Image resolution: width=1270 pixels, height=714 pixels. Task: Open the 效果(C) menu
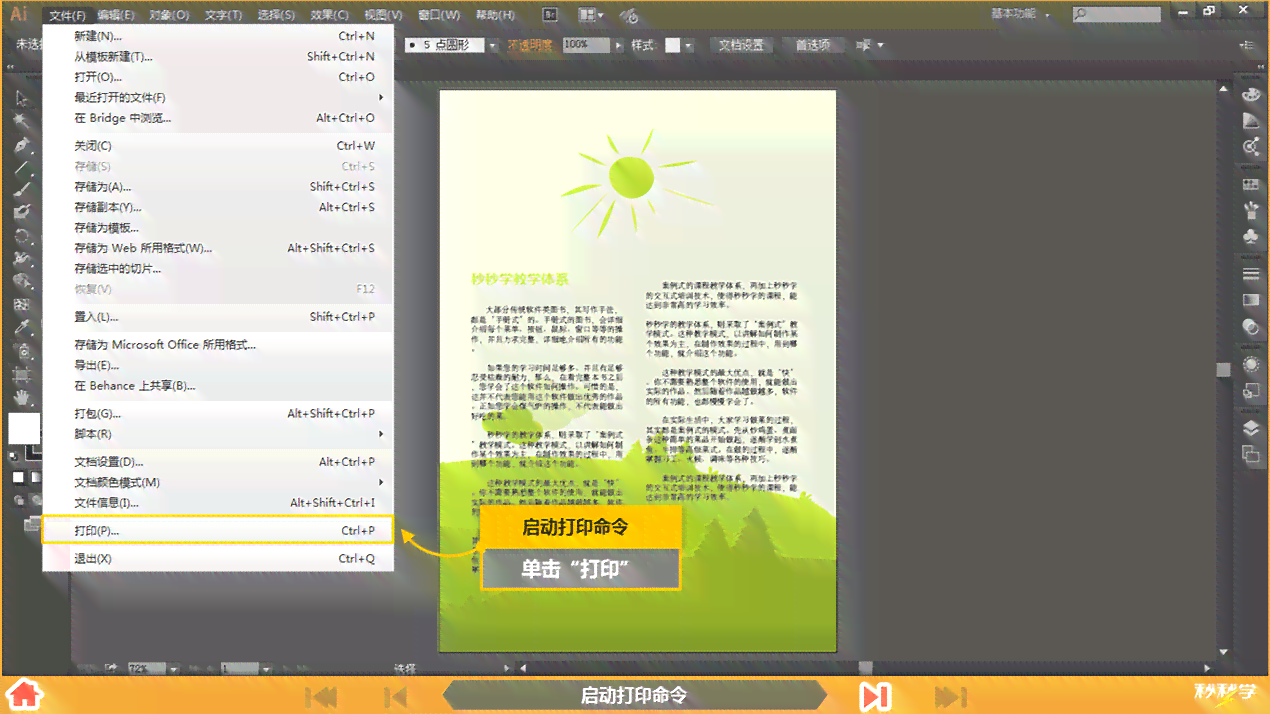(329, 15)
